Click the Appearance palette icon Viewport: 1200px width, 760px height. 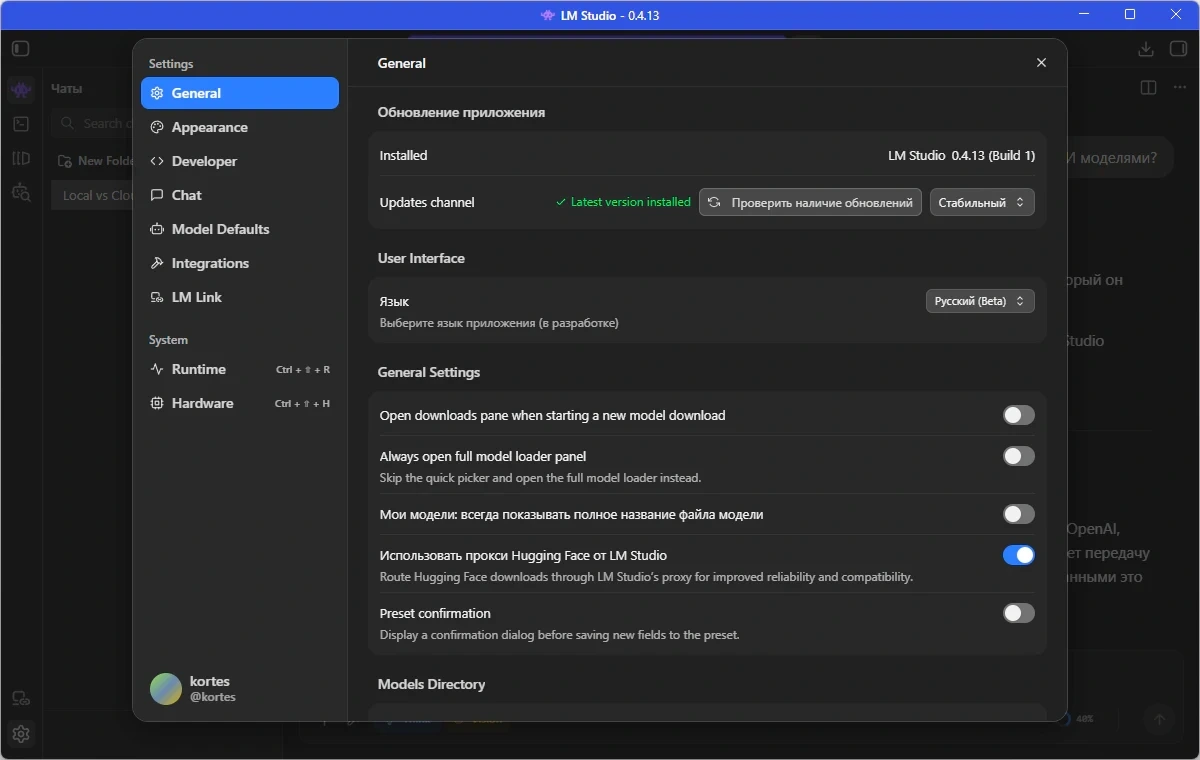tap(157, 127)
